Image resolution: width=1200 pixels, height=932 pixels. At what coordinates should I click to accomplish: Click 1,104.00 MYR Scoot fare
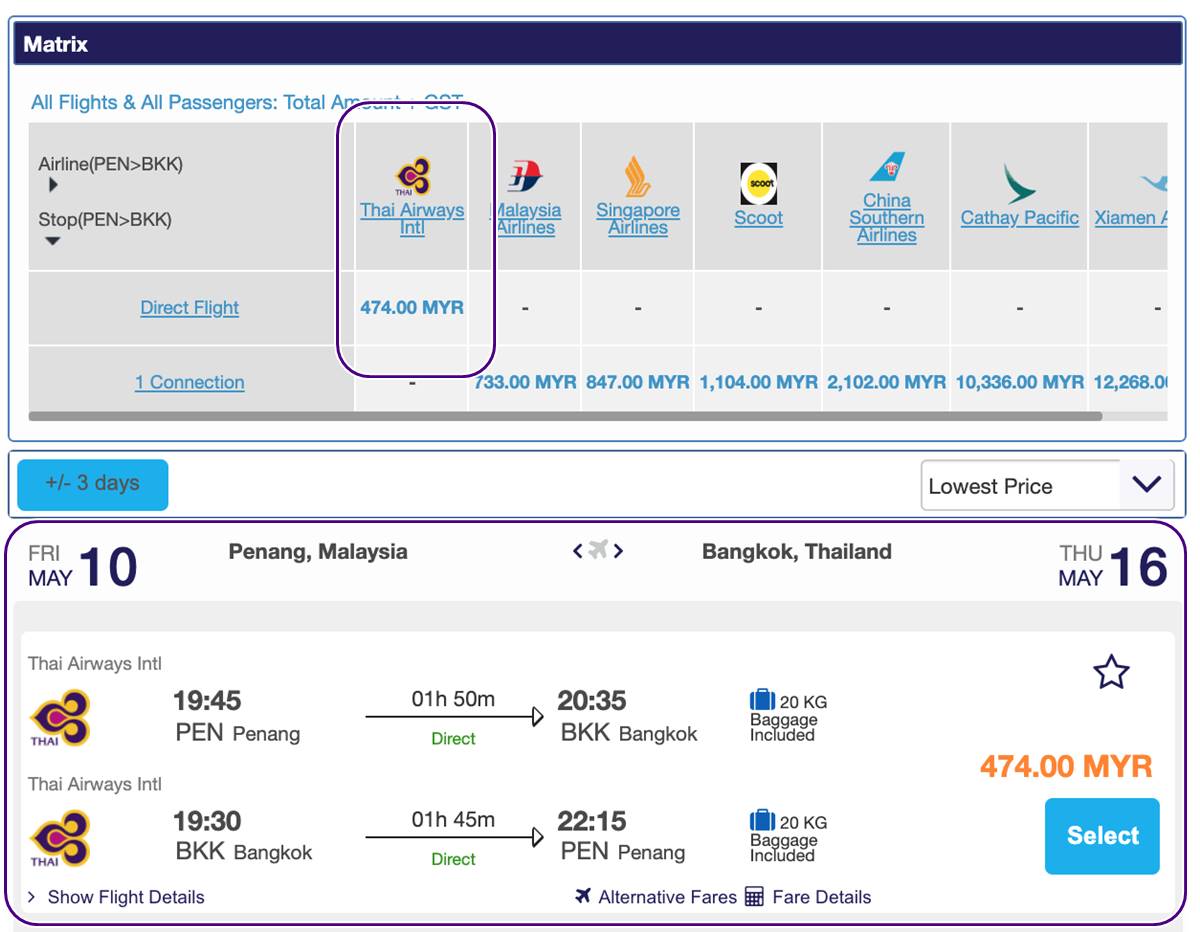(x=758, y=382)
